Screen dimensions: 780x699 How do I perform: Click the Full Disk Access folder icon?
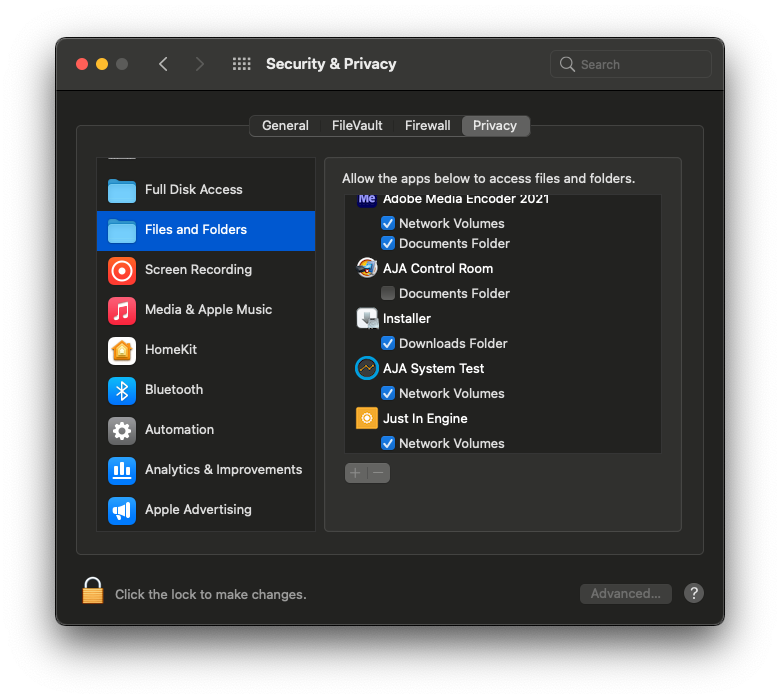122,190
